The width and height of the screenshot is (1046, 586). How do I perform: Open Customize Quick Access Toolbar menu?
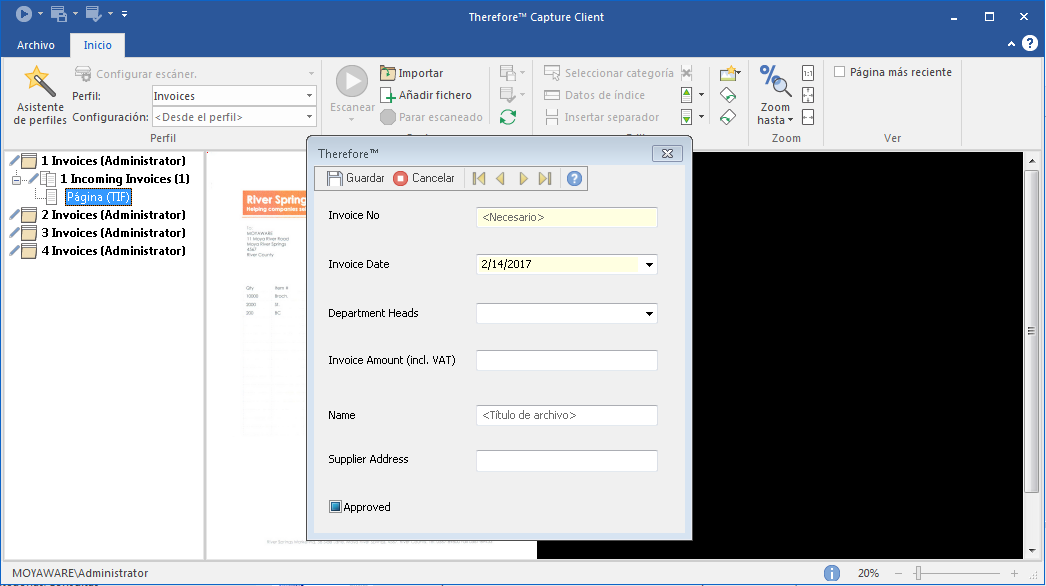click(124, 13)
